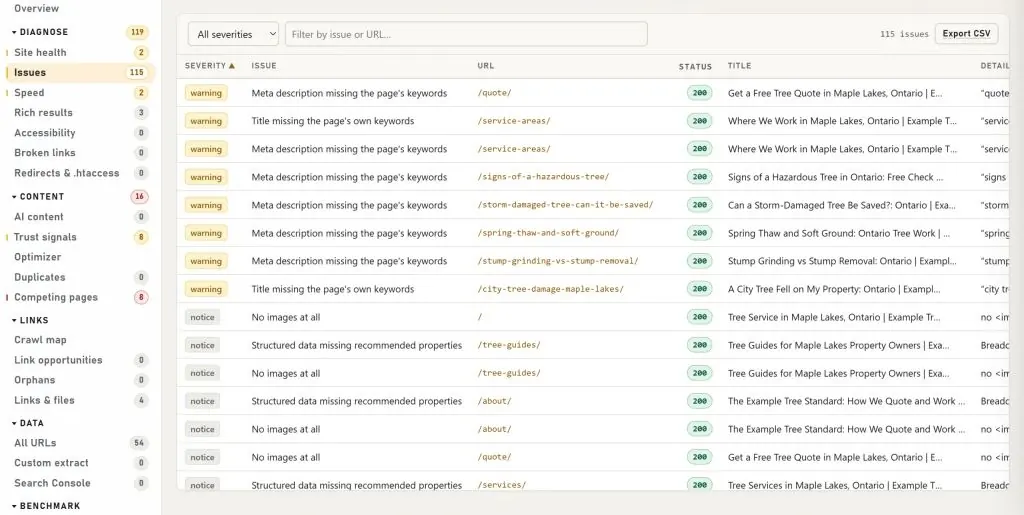Click the notice badge in the /services/ row
The height and width of the screenshot is (515, 1024).
tap(202, 485)
